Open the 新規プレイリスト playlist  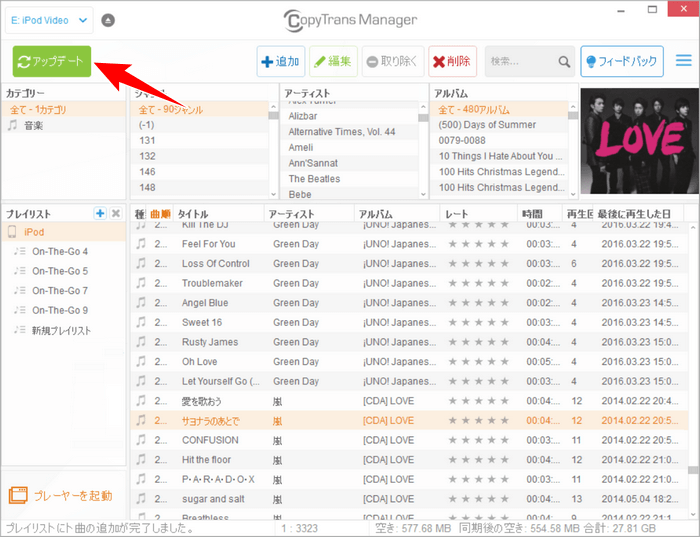click(x=64, y=331)
